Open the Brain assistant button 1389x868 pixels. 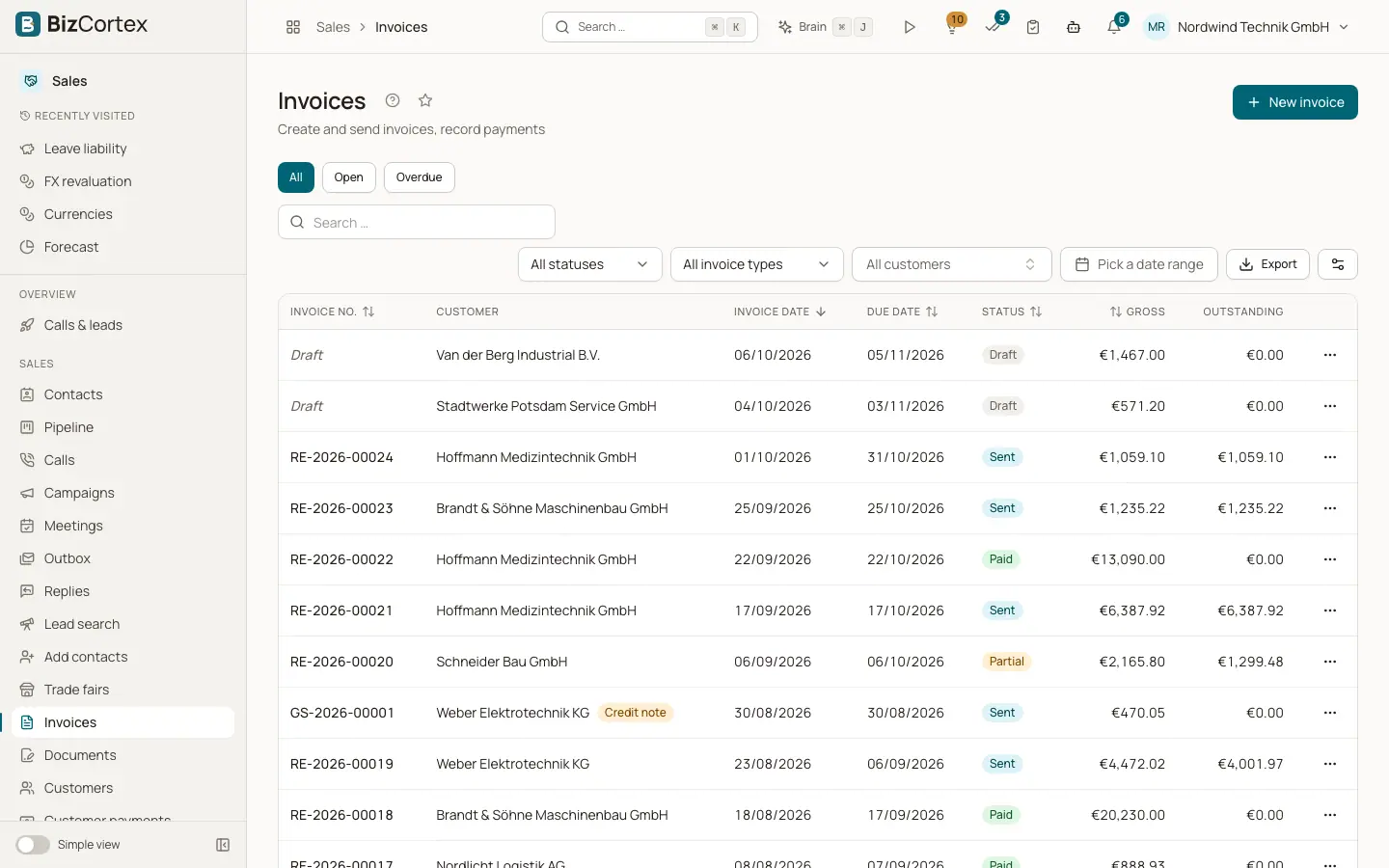[x=826, y=27]
